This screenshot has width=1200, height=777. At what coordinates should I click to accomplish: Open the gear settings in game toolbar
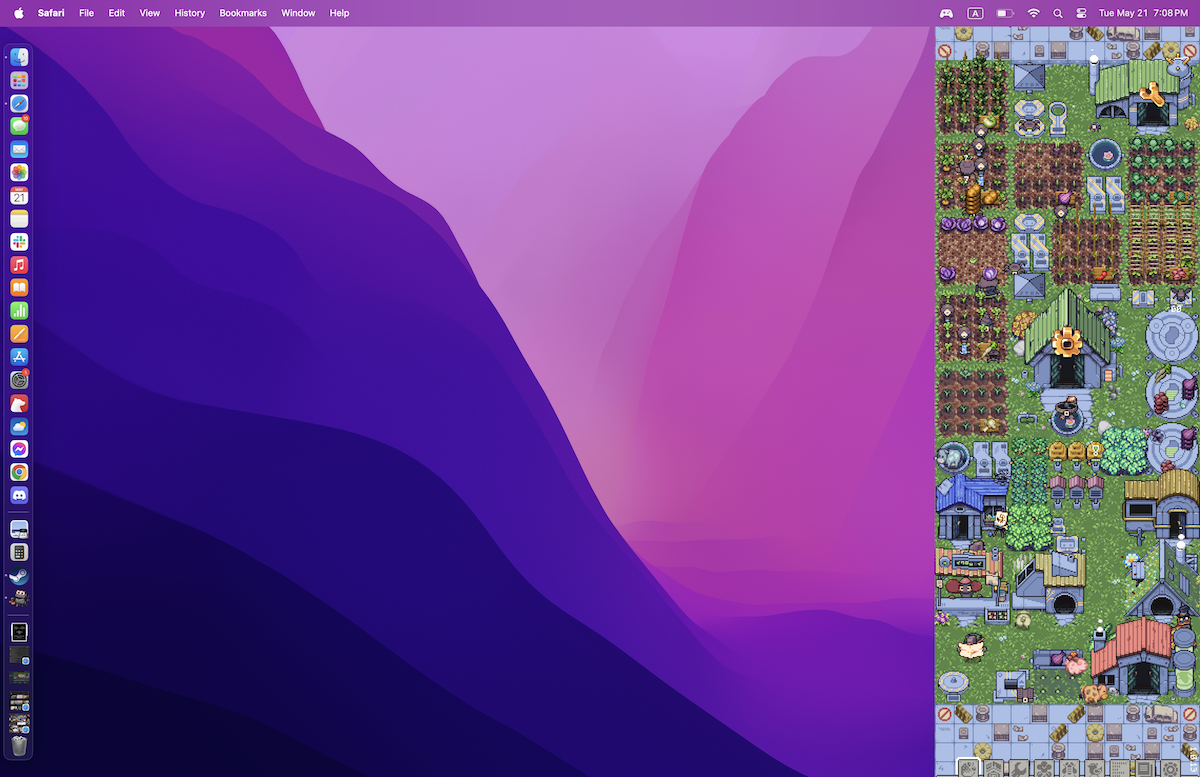point(1169,769)
